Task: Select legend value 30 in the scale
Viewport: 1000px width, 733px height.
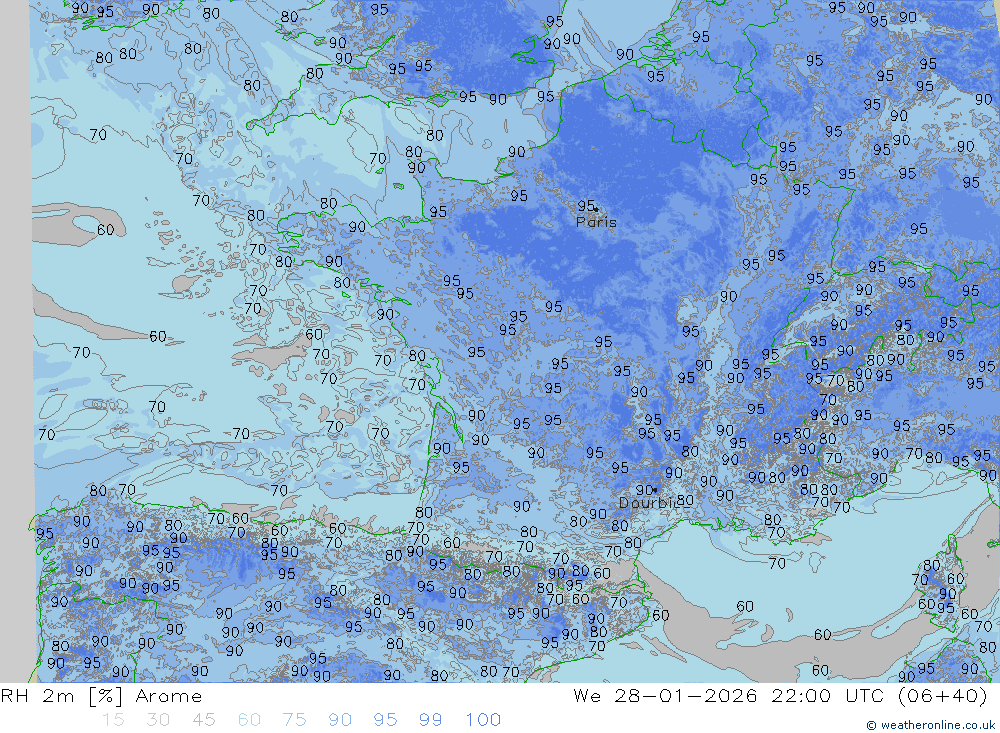Action: point(158,720)
